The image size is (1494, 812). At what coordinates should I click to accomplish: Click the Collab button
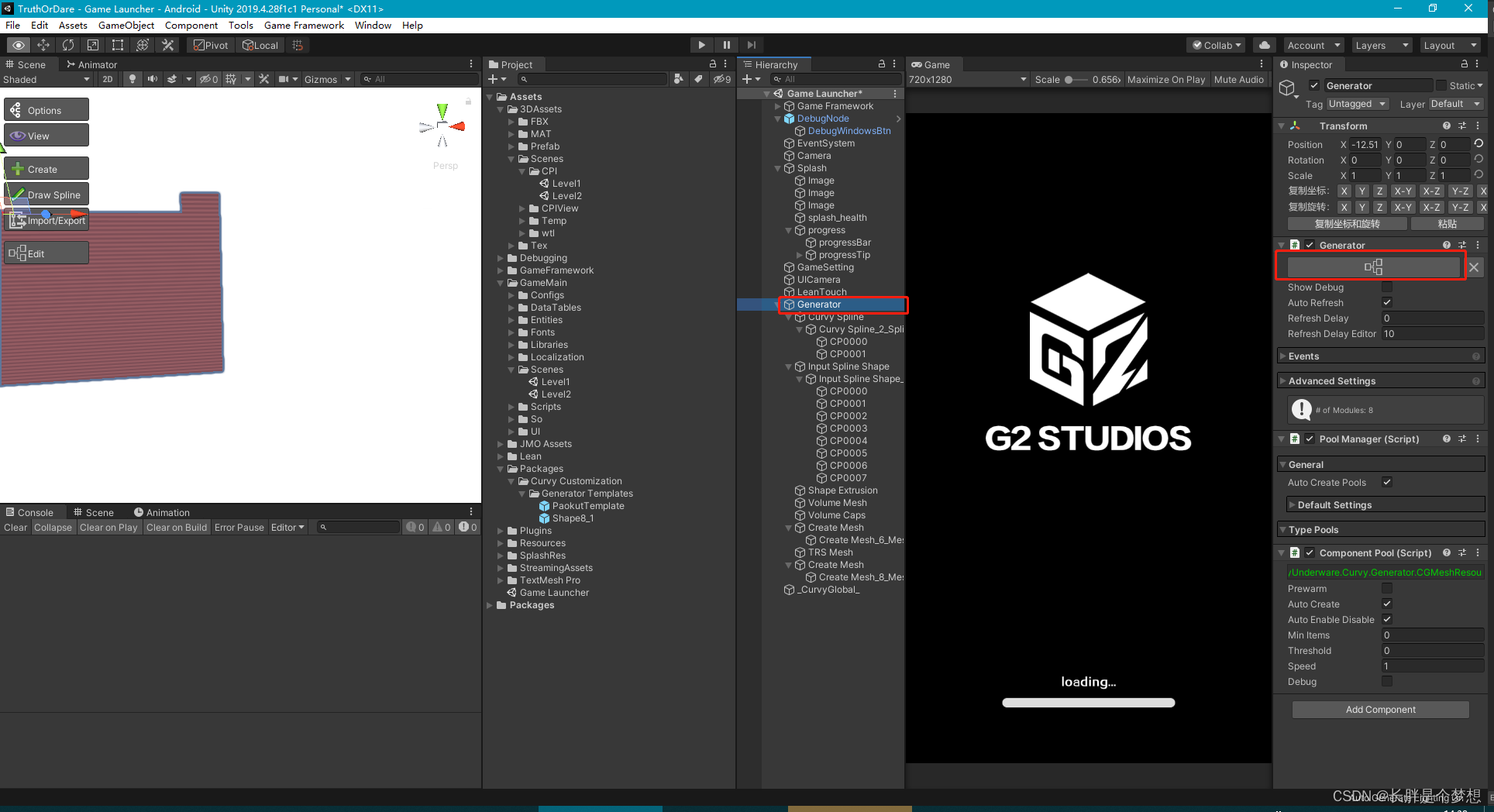pos(1216,45)
